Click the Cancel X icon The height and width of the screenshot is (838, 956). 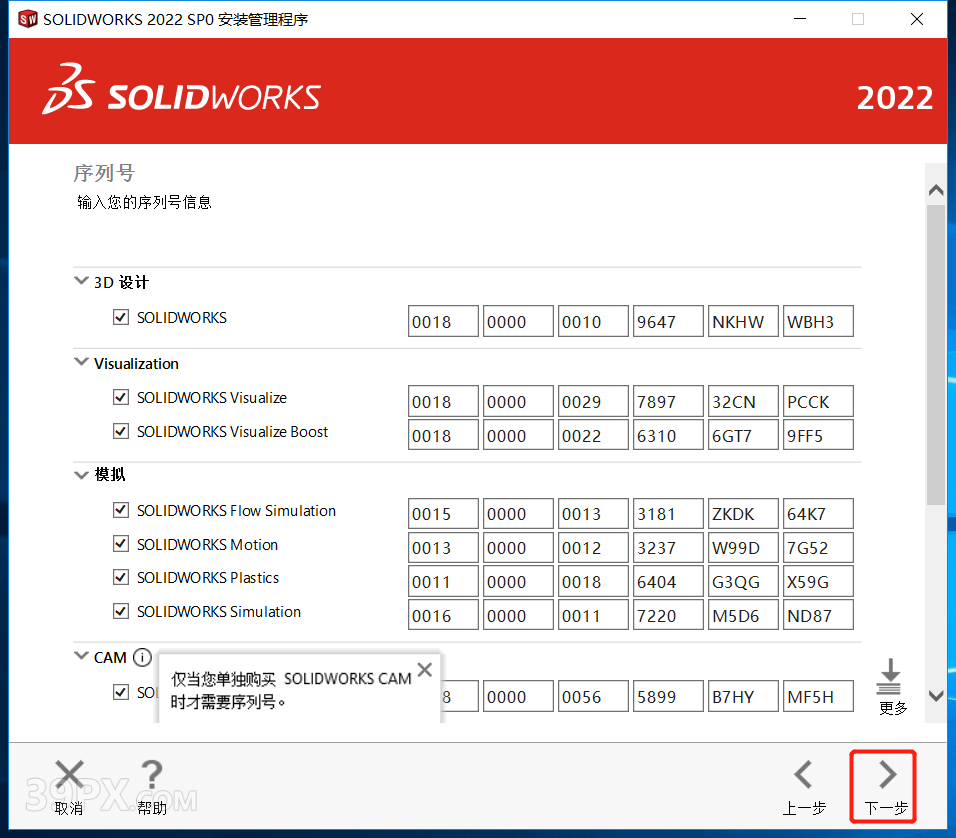point(69,775)
